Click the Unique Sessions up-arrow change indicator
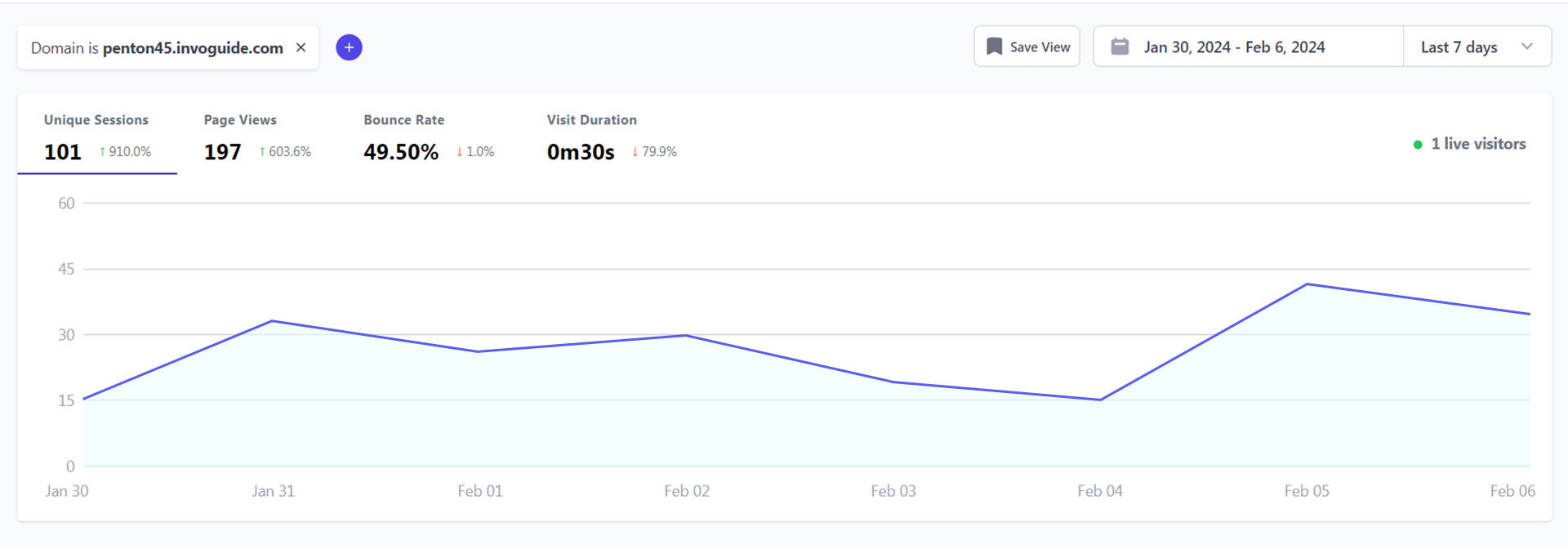Image resolution: width=1568 pixels, height=545 pixels. 102,152
